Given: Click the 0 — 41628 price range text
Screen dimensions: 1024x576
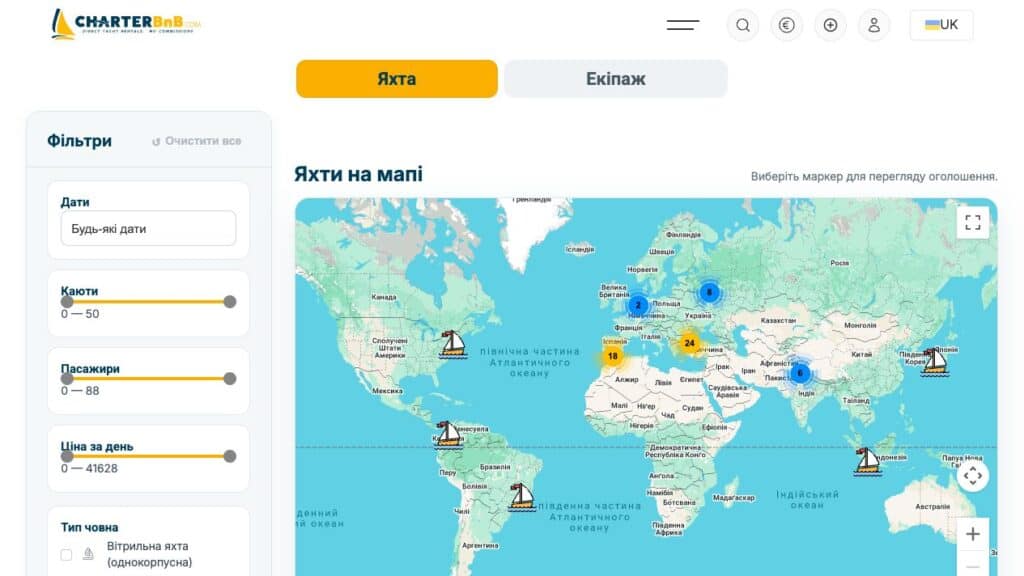Looking at the screenshot, I should [89, 468].
